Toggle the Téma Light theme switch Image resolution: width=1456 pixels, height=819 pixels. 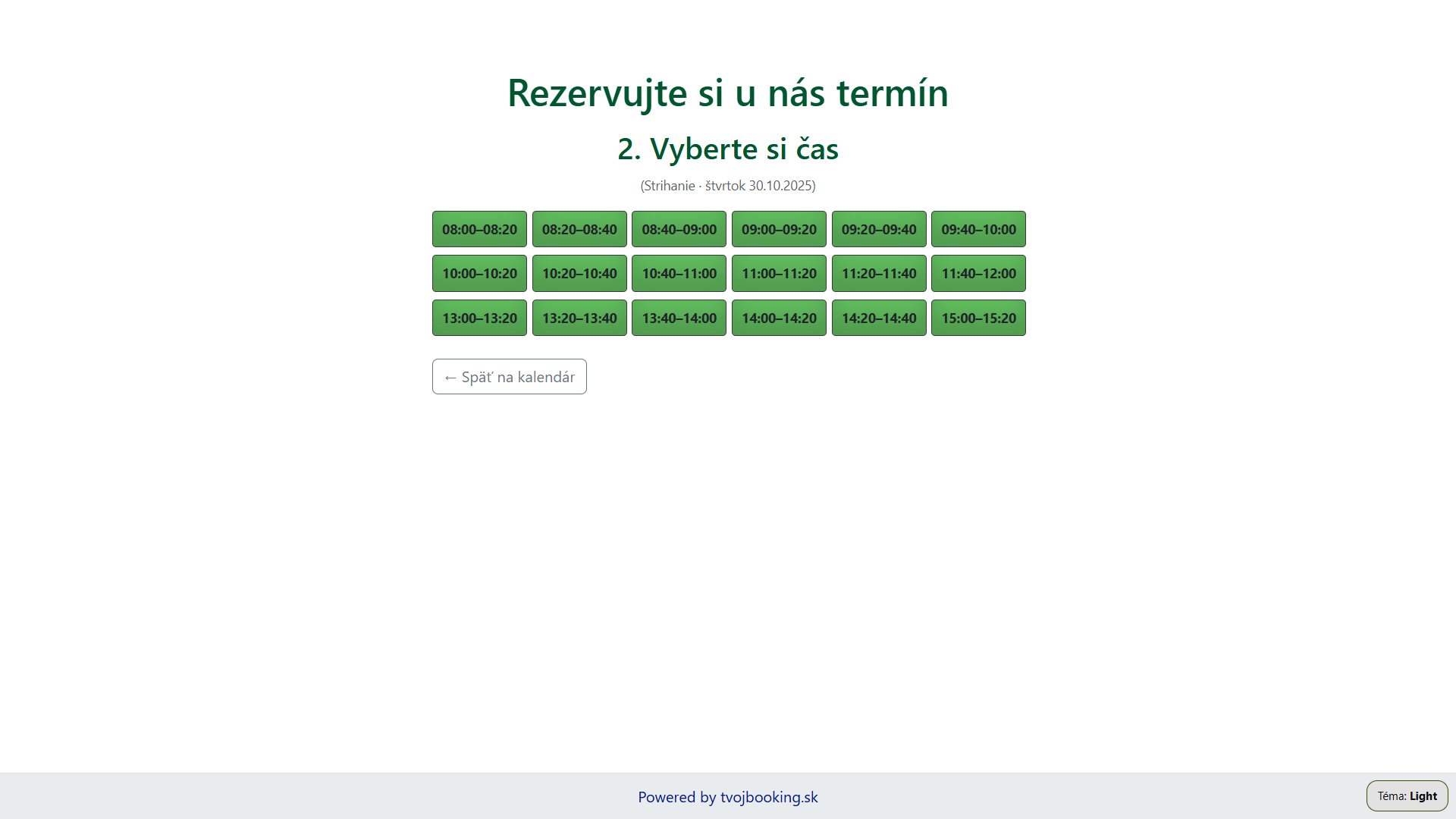(x=1407, y=796)
